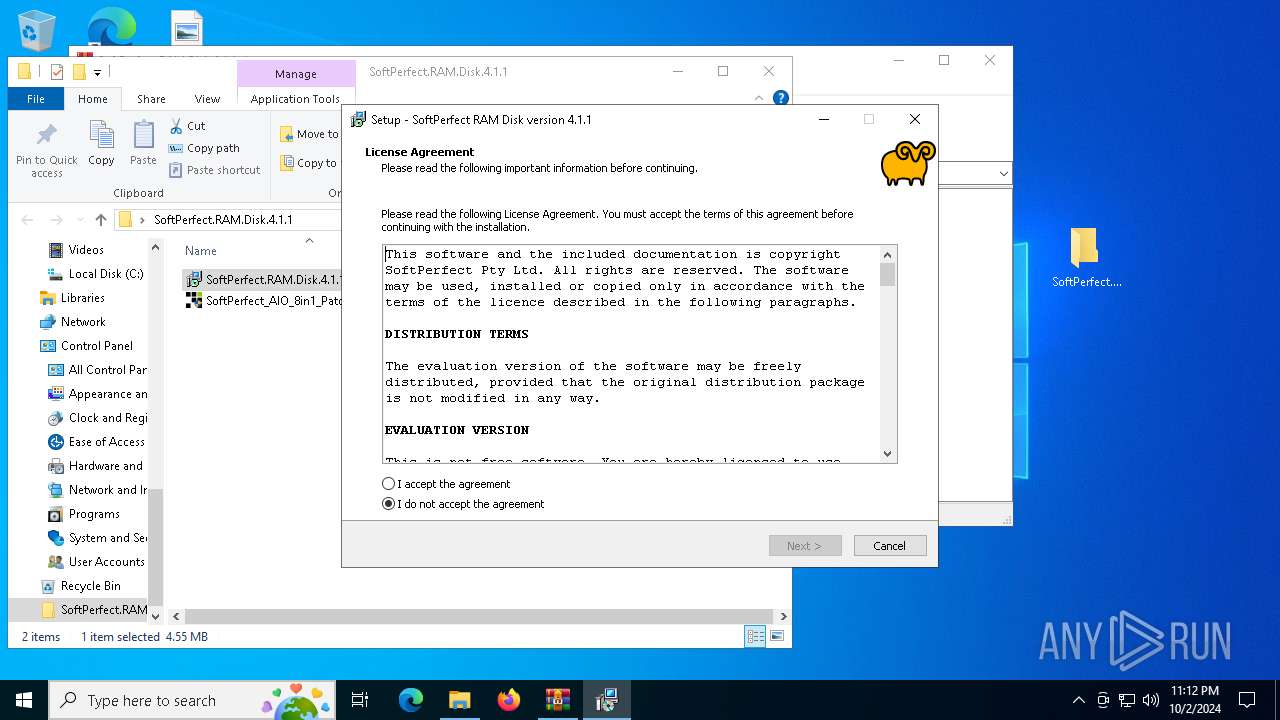Select SoftPerfect.RAM.Disk.4.1.1 installer file
The height and width of the screenshot is (720, 1280).
264,279
